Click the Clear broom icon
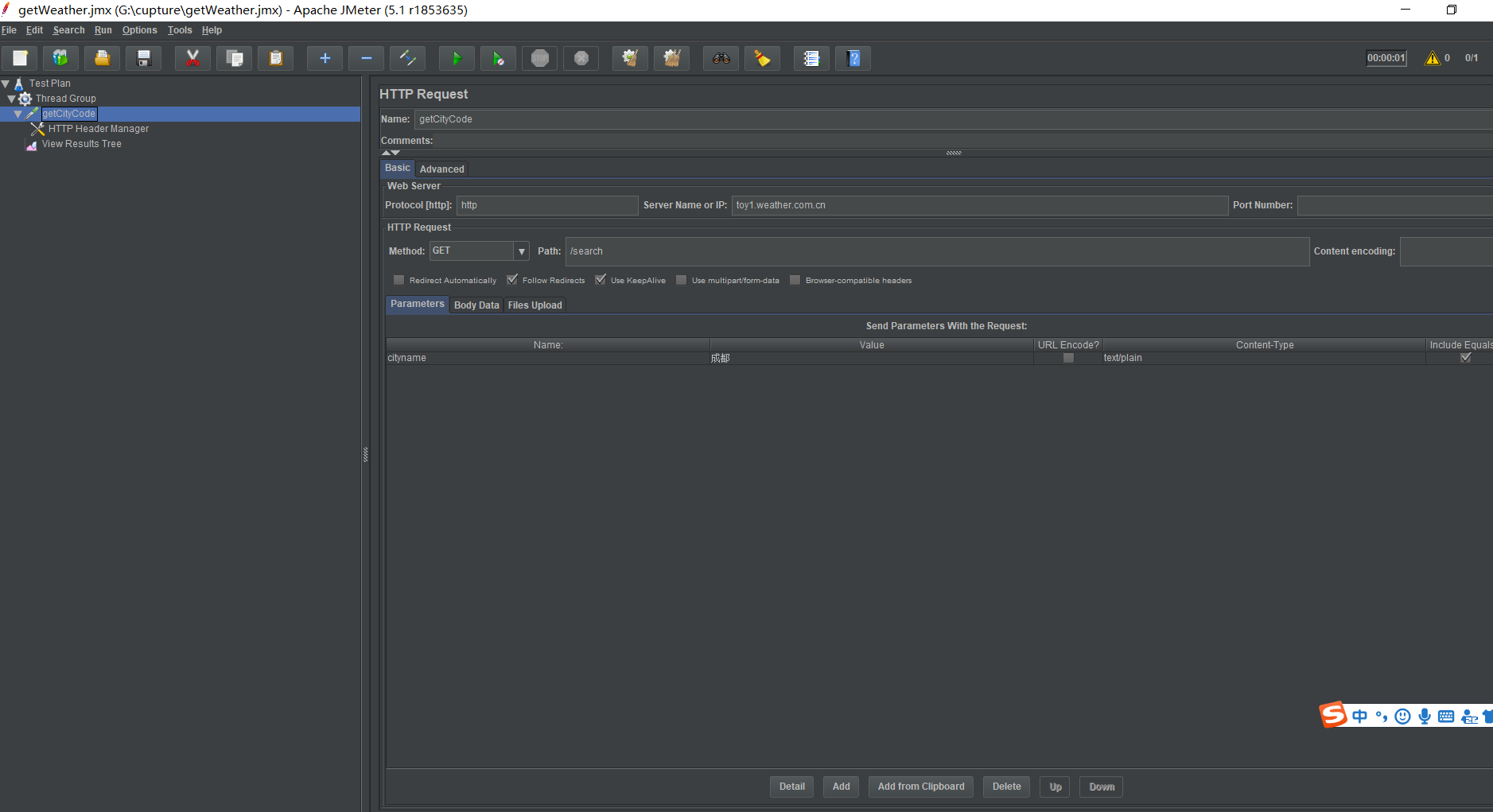 pyautogui.click(x=631, y=58)
